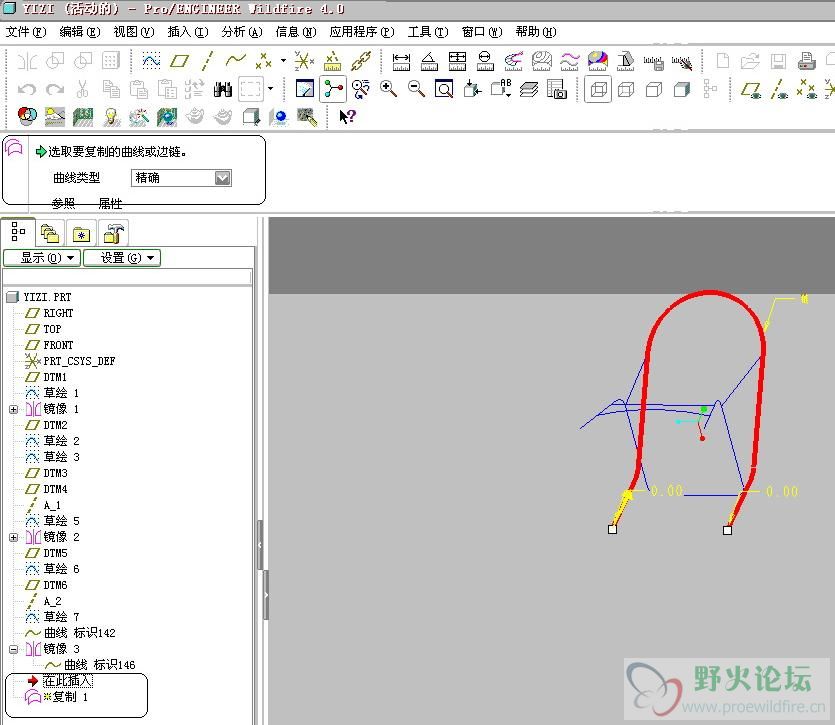Click the Zoom In magnifier icon
The height and width of the screenshot is (725, 835).
pos(388,89)
